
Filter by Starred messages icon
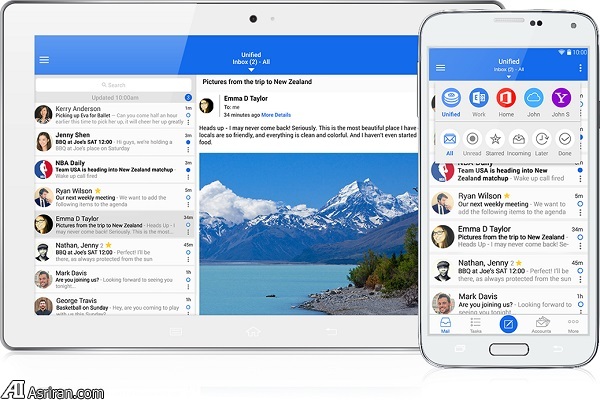494,139
